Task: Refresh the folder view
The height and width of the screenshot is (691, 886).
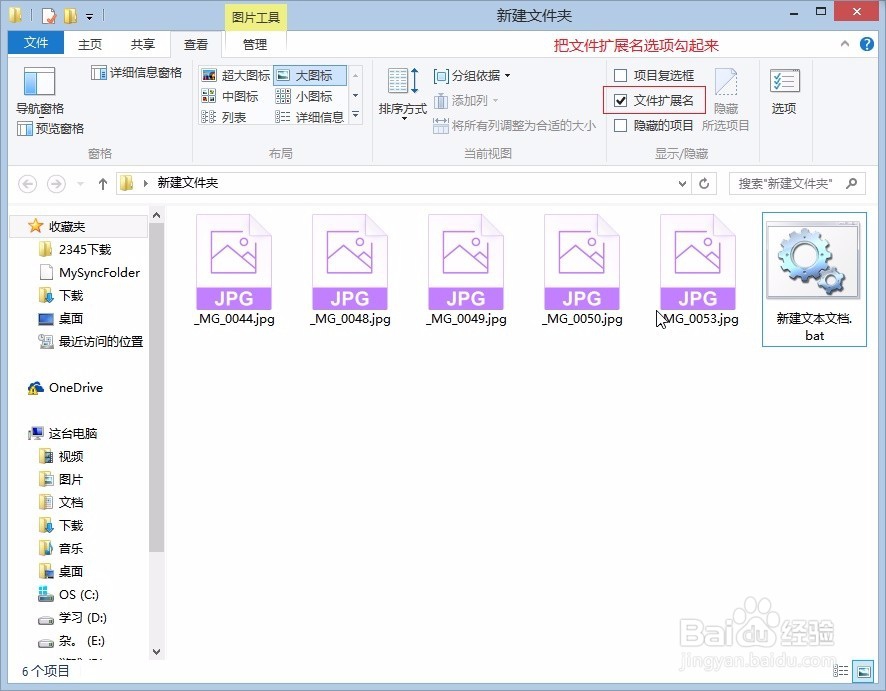Action: (705, 183)
